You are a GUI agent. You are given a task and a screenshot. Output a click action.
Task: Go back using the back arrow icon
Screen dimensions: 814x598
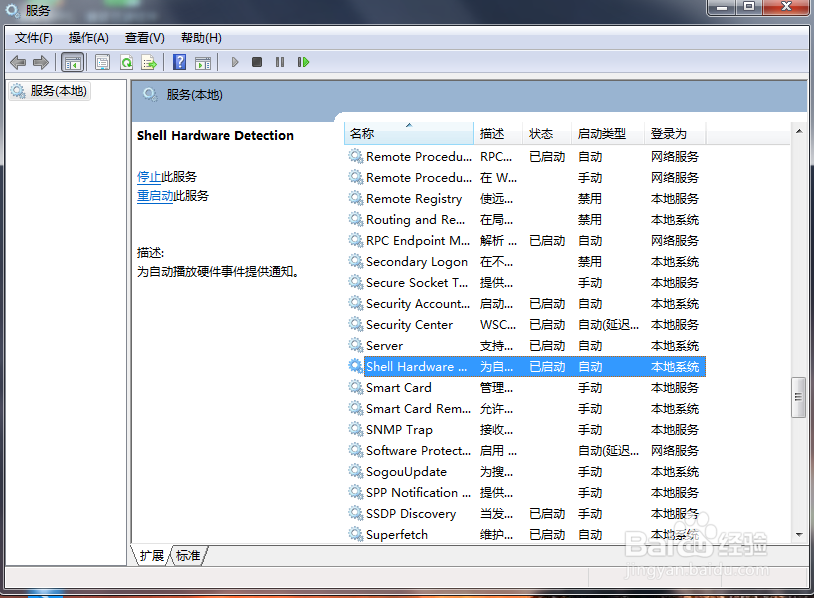pyautogui.click(x=18, y=63)
